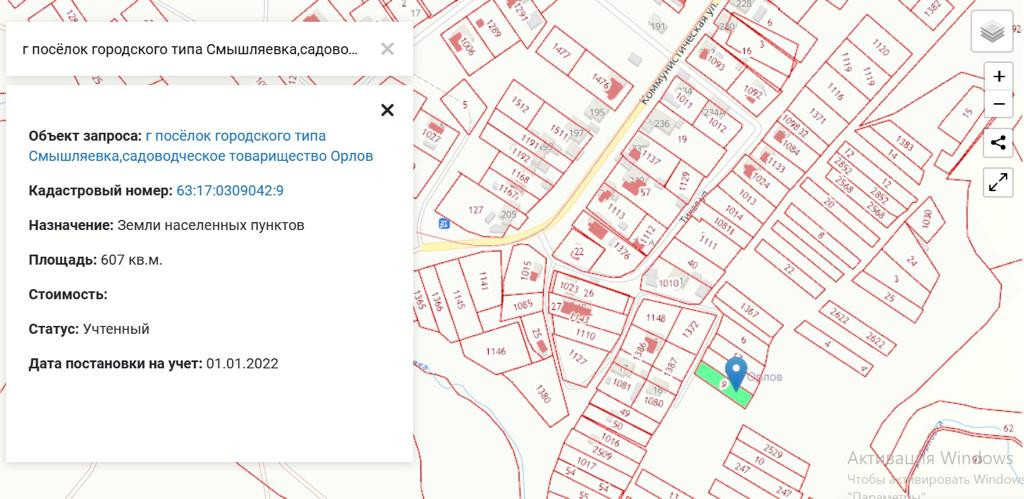1024x499 pixels.
Task: Select parcel 1127 on the map
Action: click(x=577, y=357)
